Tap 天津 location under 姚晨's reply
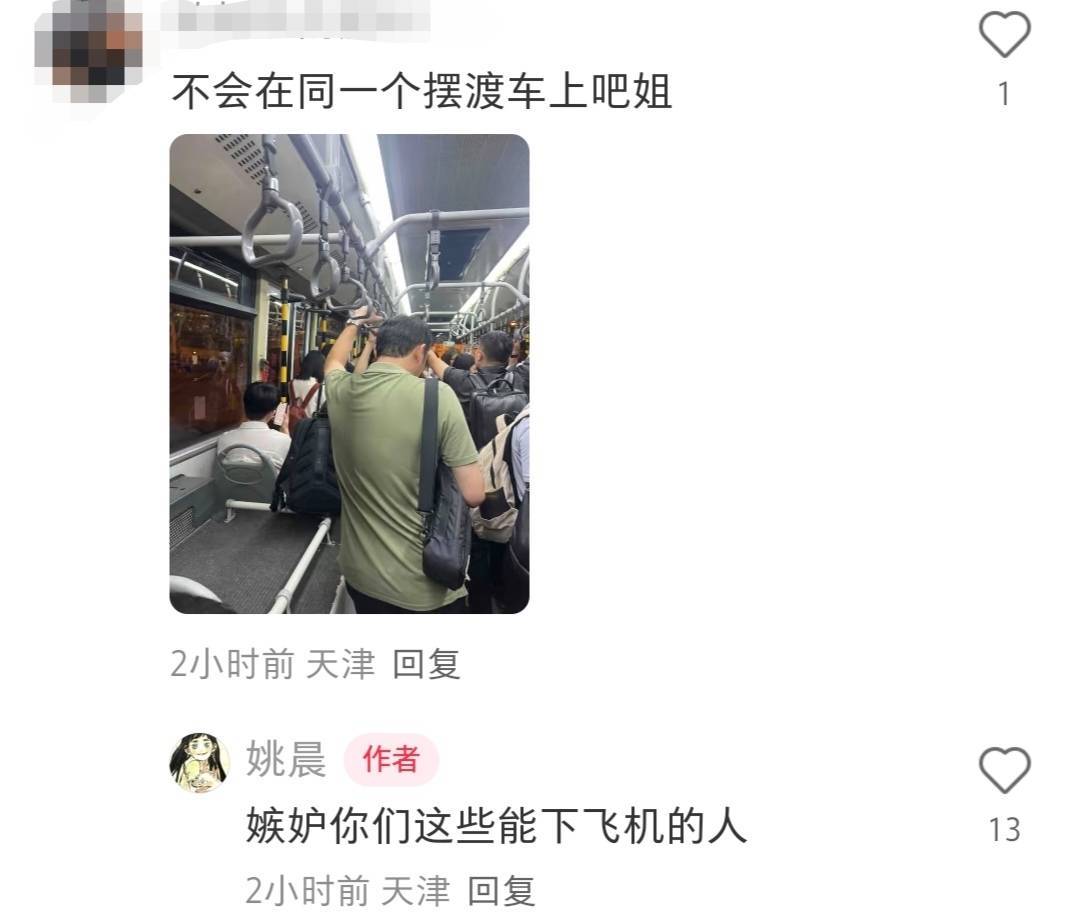1077x916 pixels. click(x=416, y=891)
